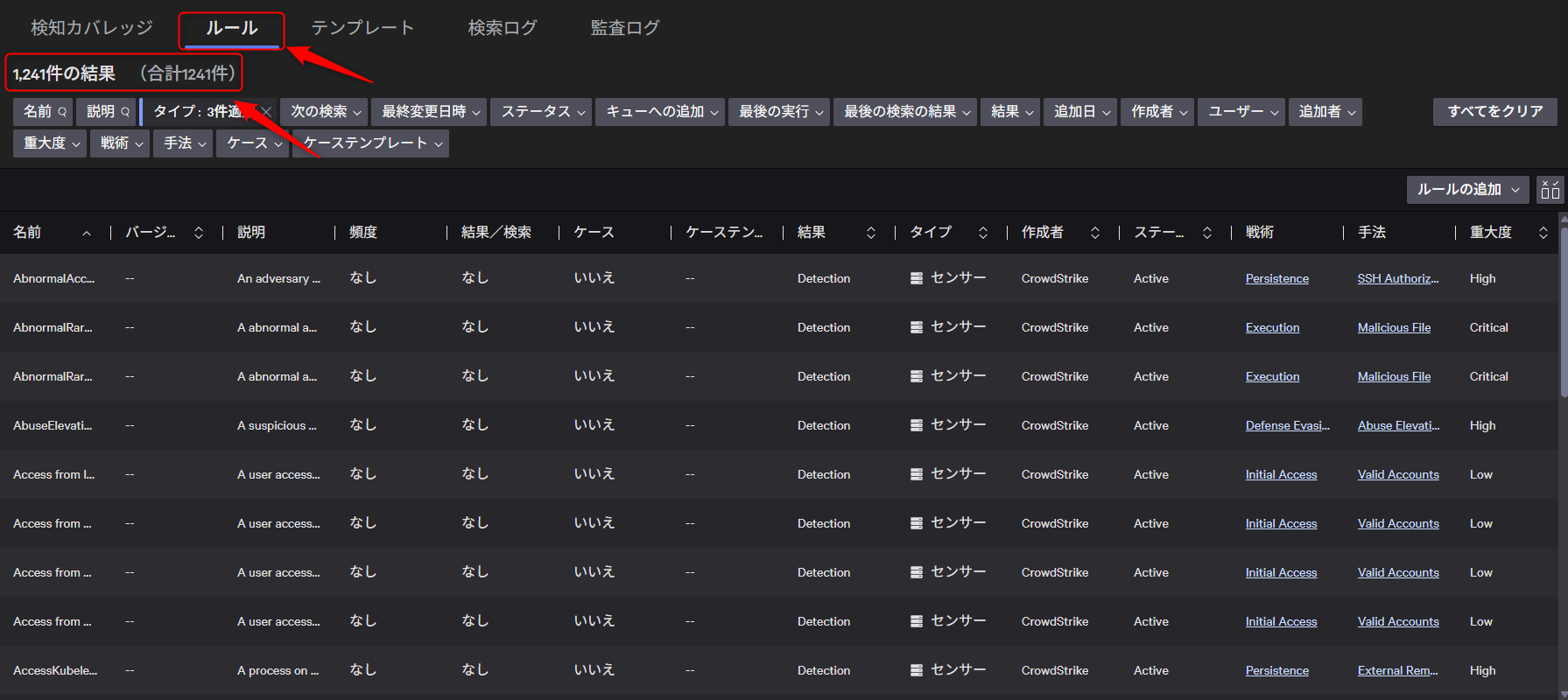The image size is (1568, 700).
Task: Click search icon in 説明 filter
Action: click(x=125, y=112)
